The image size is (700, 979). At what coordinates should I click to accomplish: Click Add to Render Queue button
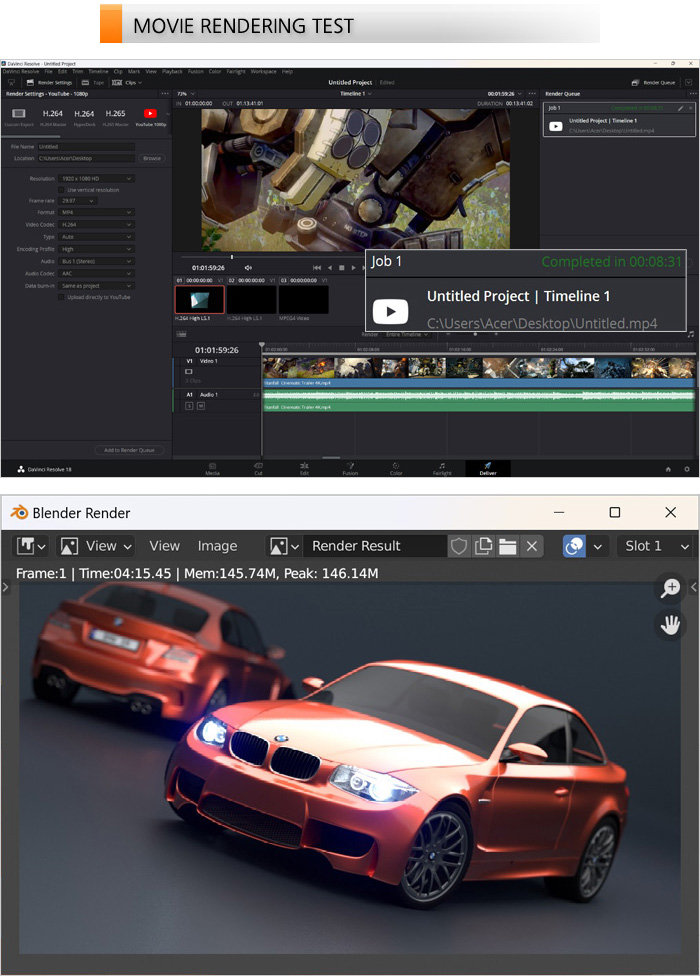pos(129,450)
